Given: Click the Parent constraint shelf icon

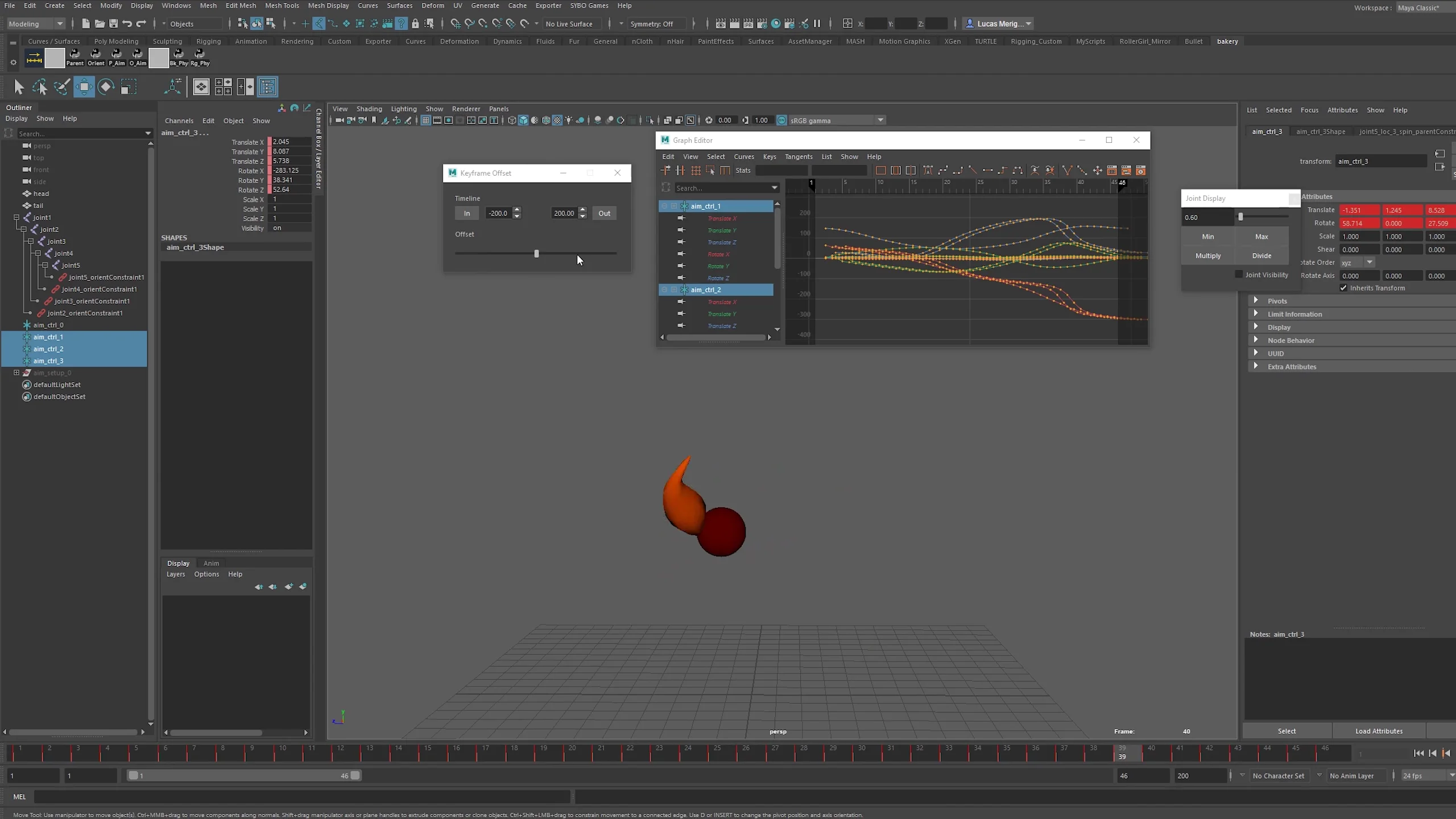Looking at the screenshot, I should [75, 57].
